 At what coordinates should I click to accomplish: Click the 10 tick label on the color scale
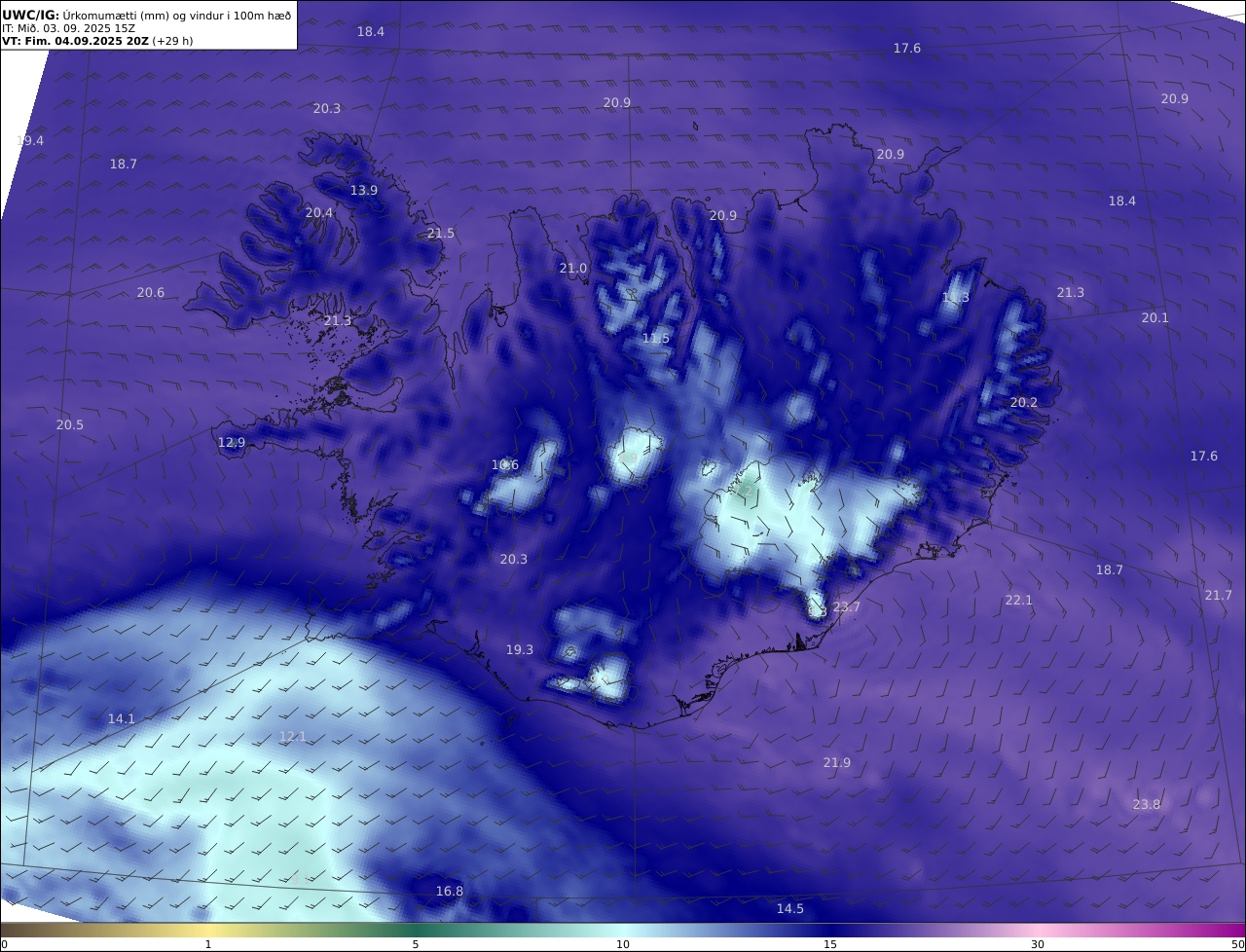pos(623,944)
